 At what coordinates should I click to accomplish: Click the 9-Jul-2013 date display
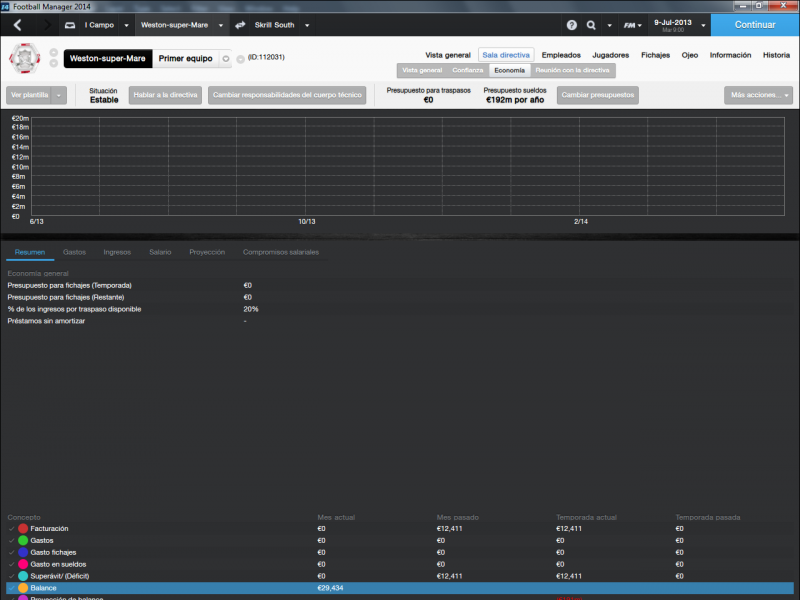click(x=673, y=23)
